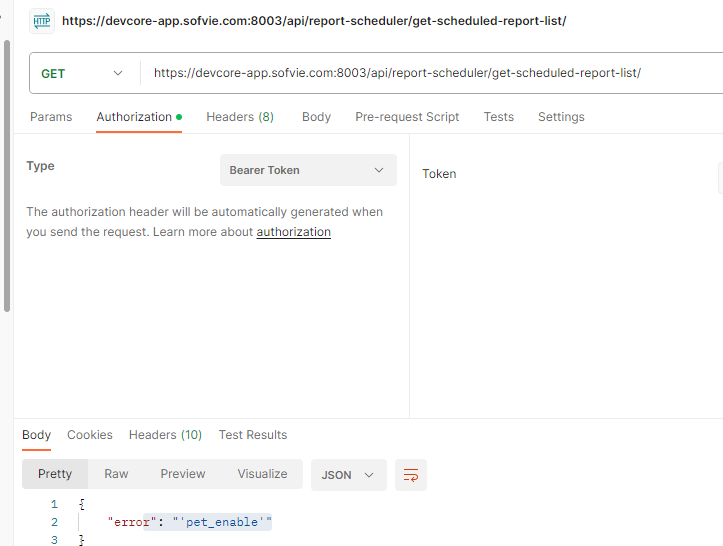Open the GET method dropdown
This screenshot has width=723, height=546.
coord(82,73)
